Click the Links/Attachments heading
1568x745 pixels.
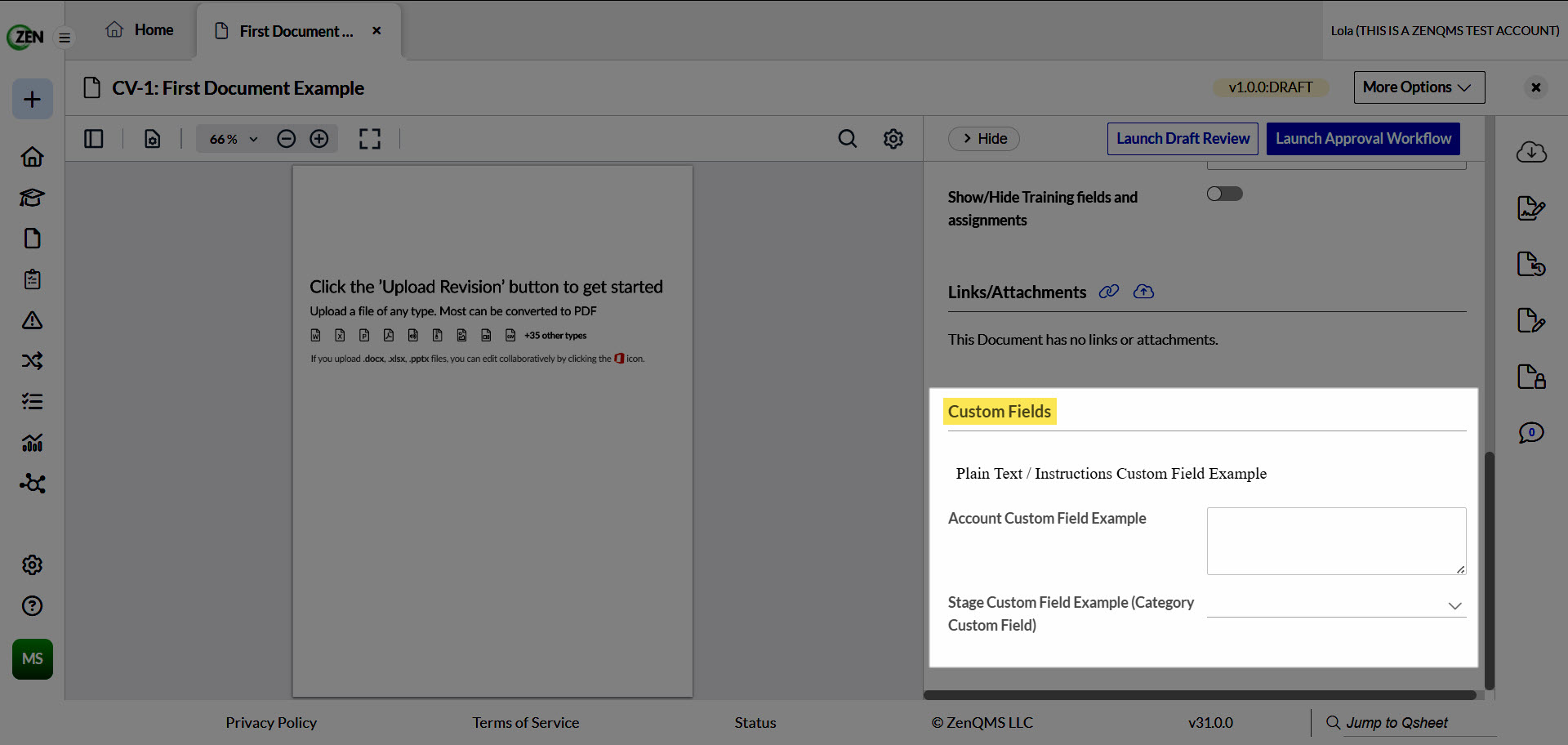click(x=1017, y=292)
